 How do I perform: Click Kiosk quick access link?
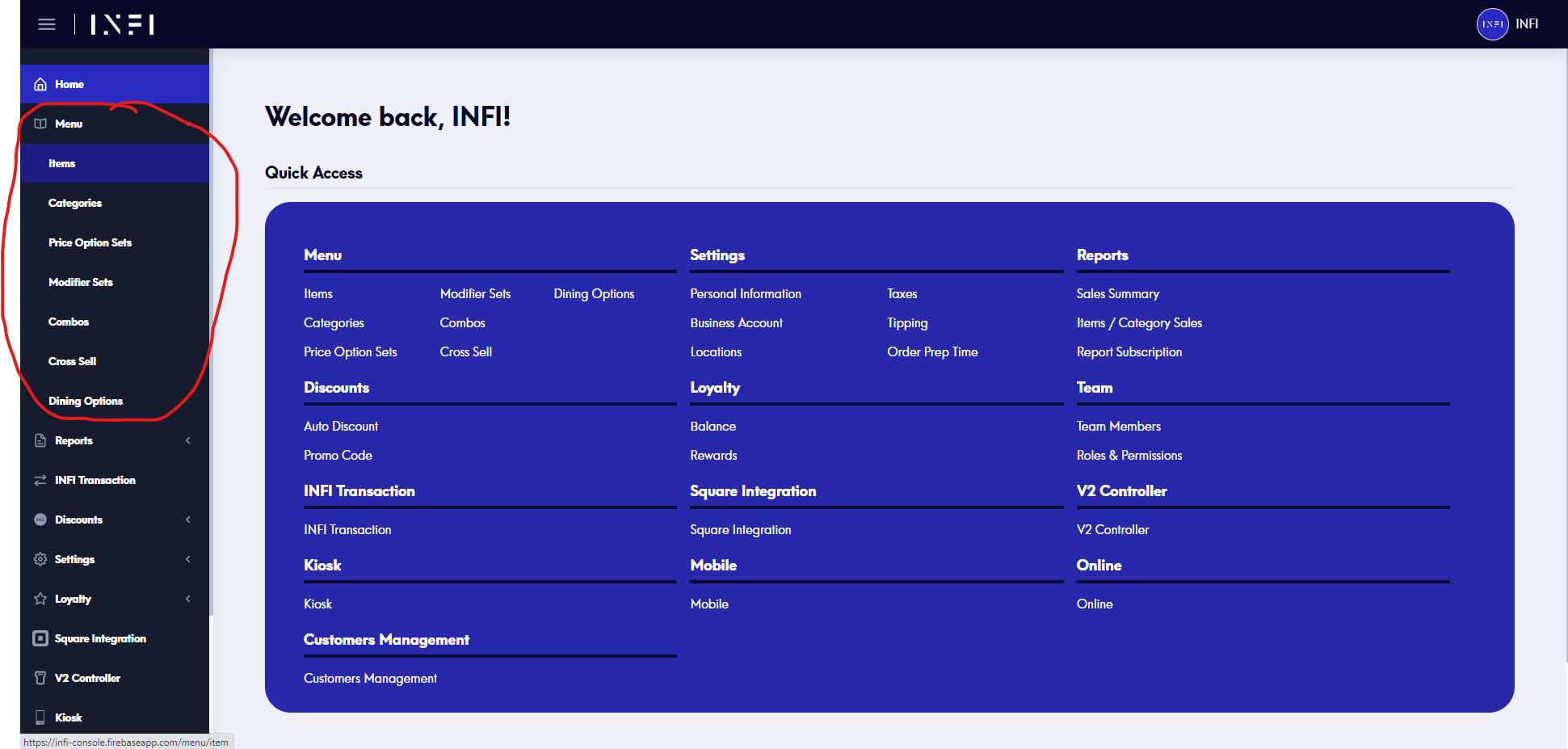(x=317, y=604)
